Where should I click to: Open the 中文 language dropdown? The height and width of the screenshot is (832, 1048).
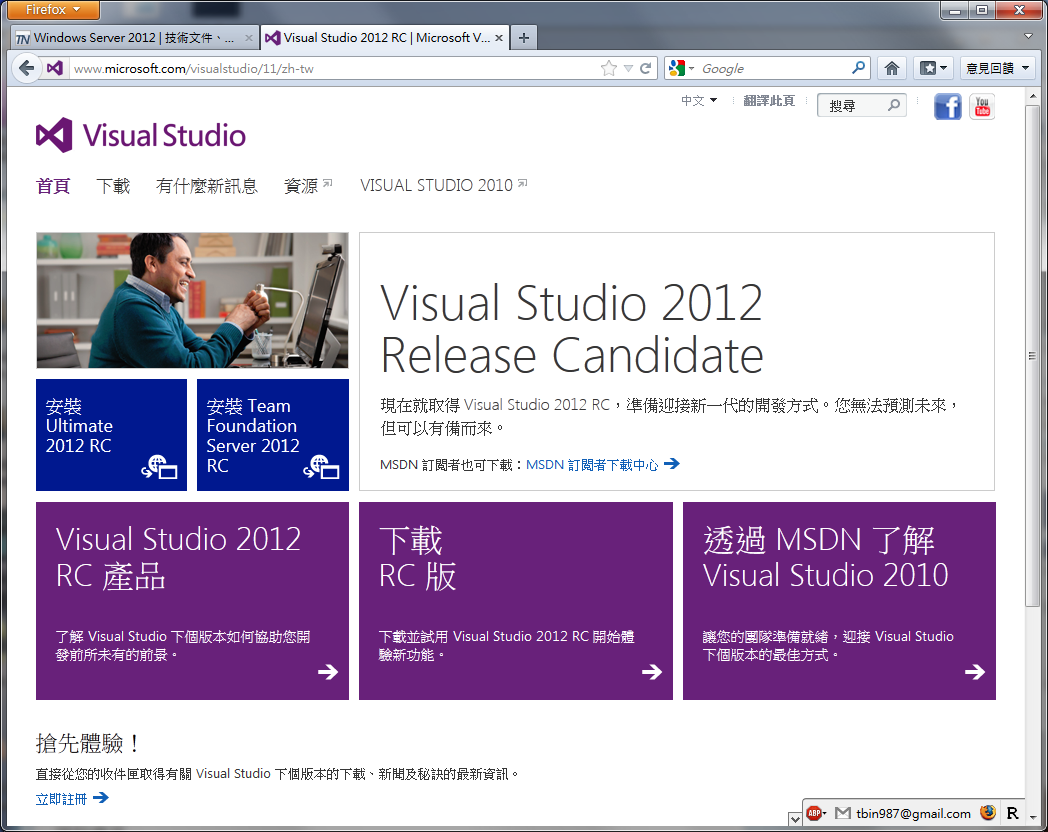tap(698, 100)
